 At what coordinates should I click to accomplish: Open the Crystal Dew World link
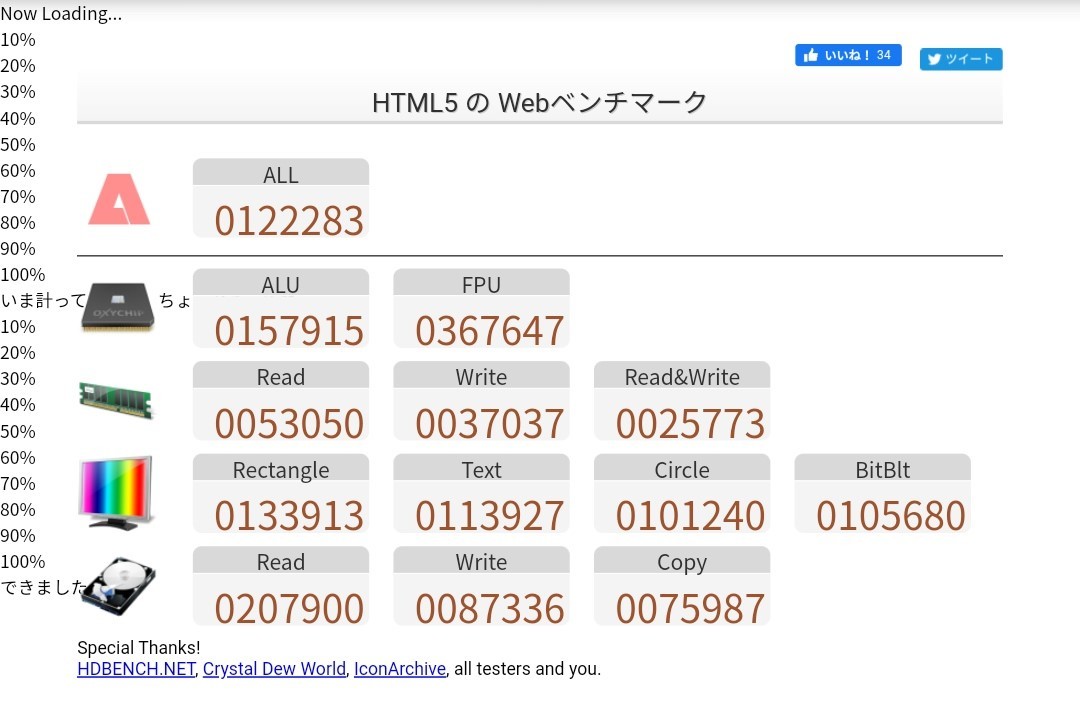click(274, 669)
